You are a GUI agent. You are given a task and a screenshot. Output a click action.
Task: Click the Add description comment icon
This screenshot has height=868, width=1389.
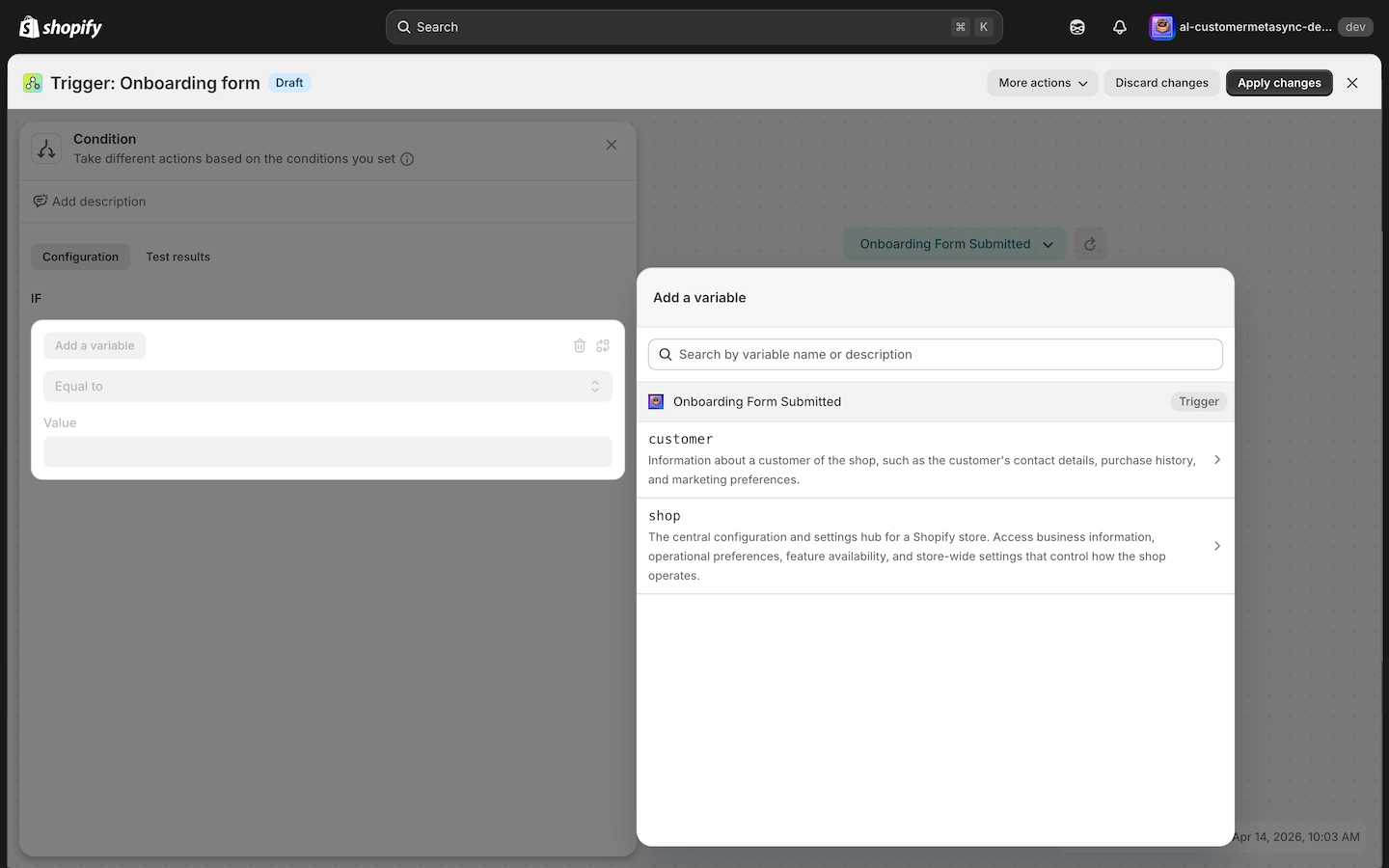point(41,202)
